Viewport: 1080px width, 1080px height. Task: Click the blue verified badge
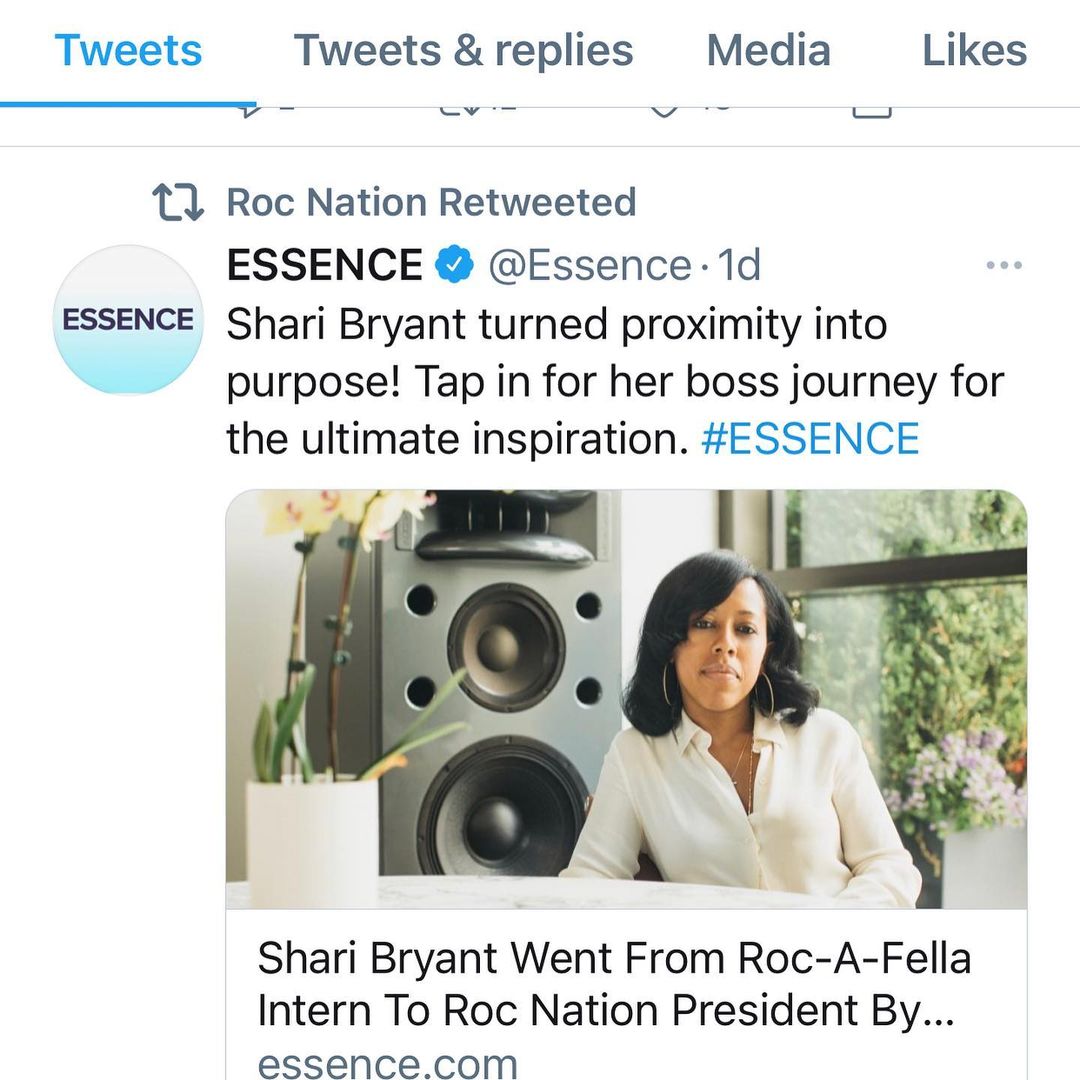[455, 266]
